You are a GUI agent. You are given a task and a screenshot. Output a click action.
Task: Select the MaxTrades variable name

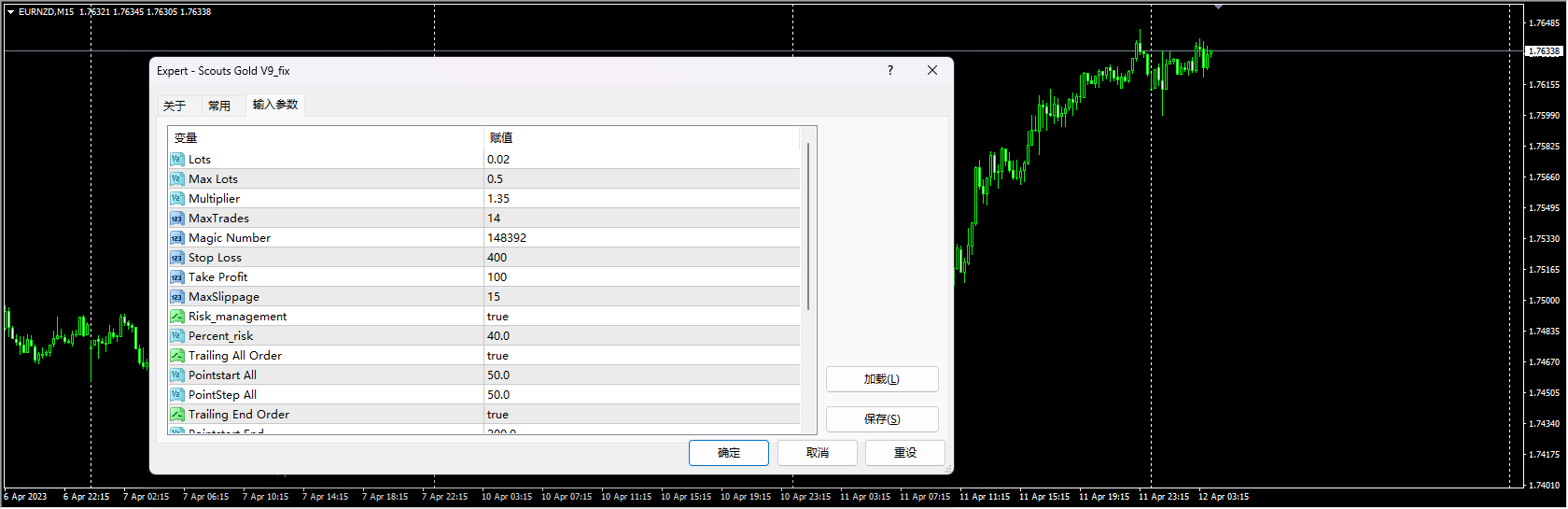[218, 219]
